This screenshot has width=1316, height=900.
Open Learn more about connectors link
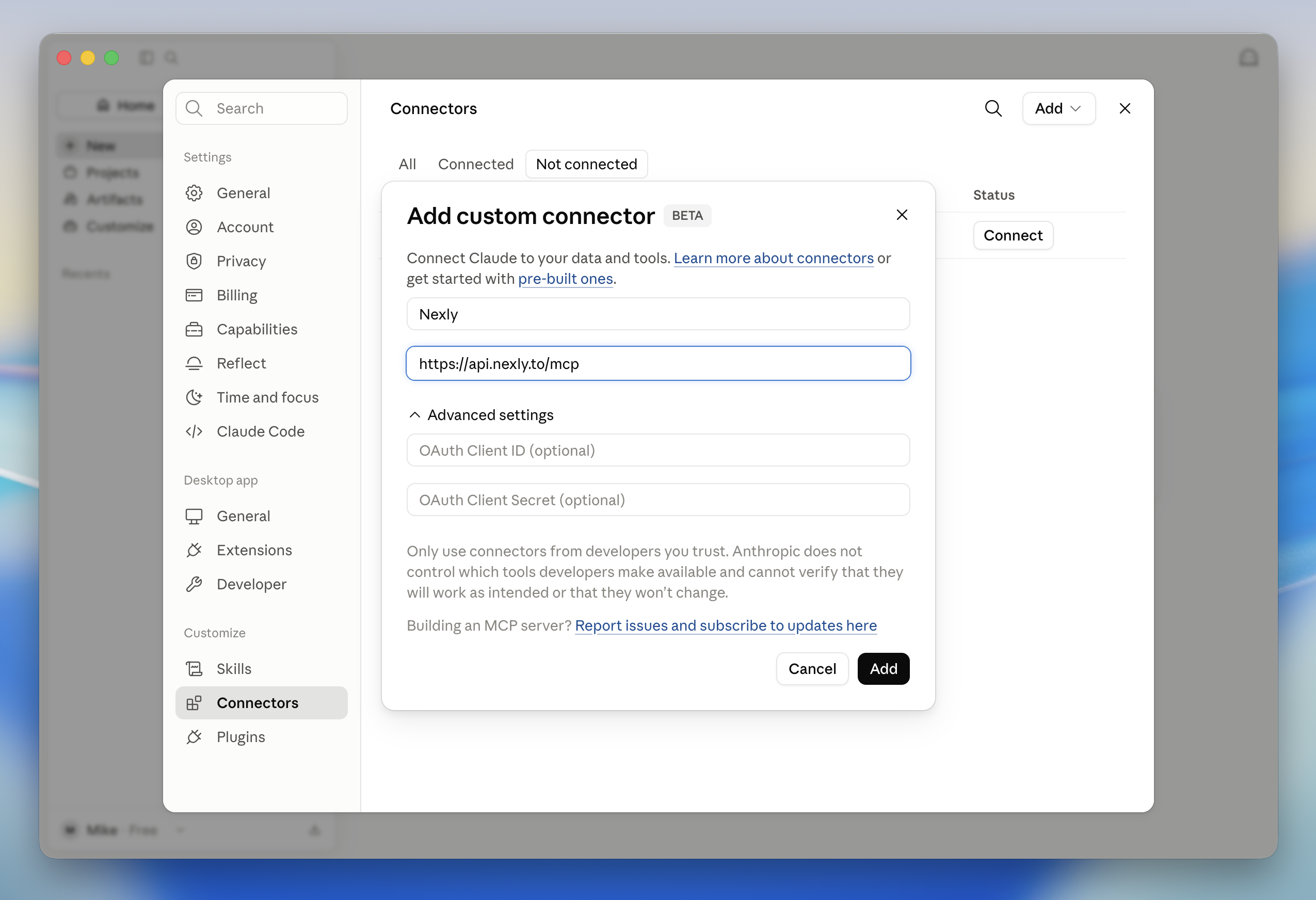coord(774,258)
